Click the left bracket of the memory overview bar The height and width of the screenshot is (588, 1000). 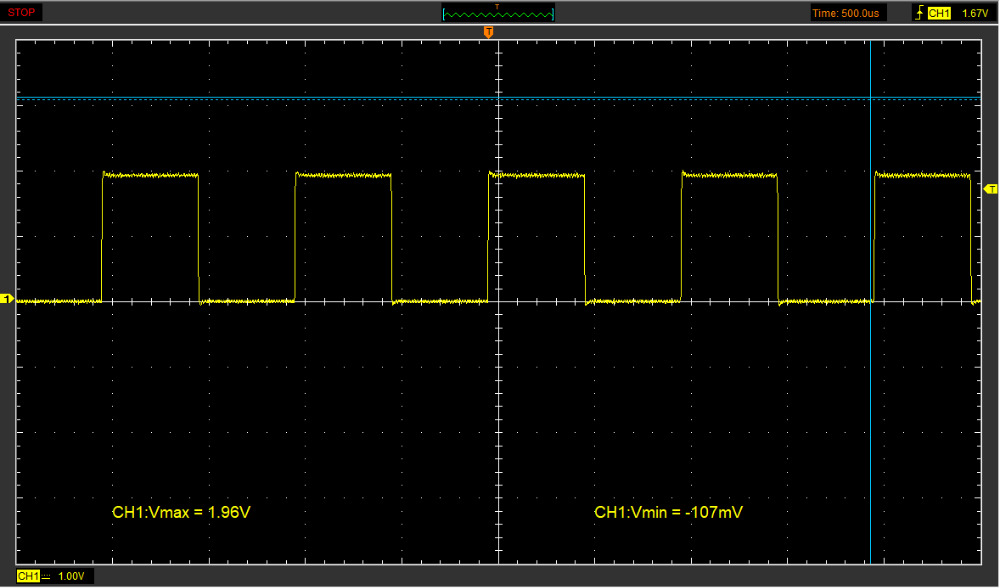pos(443,14)
